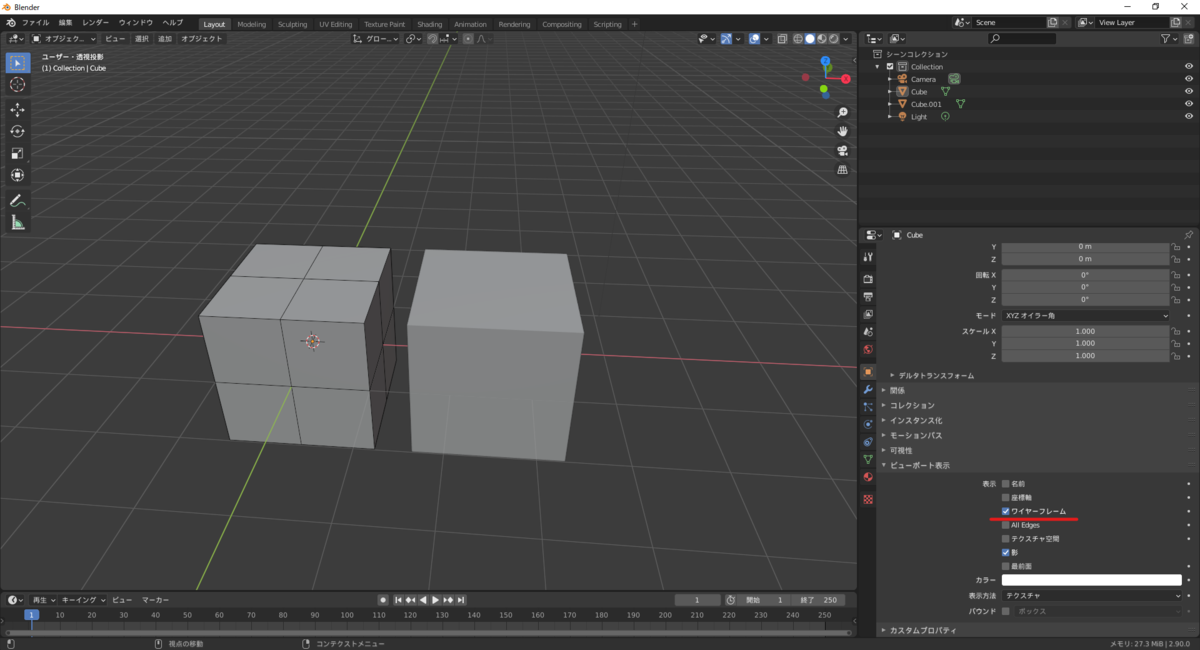Open the World properties tab
The image size is (1200, 650).
pyautogui.click(x=868, y=350)
